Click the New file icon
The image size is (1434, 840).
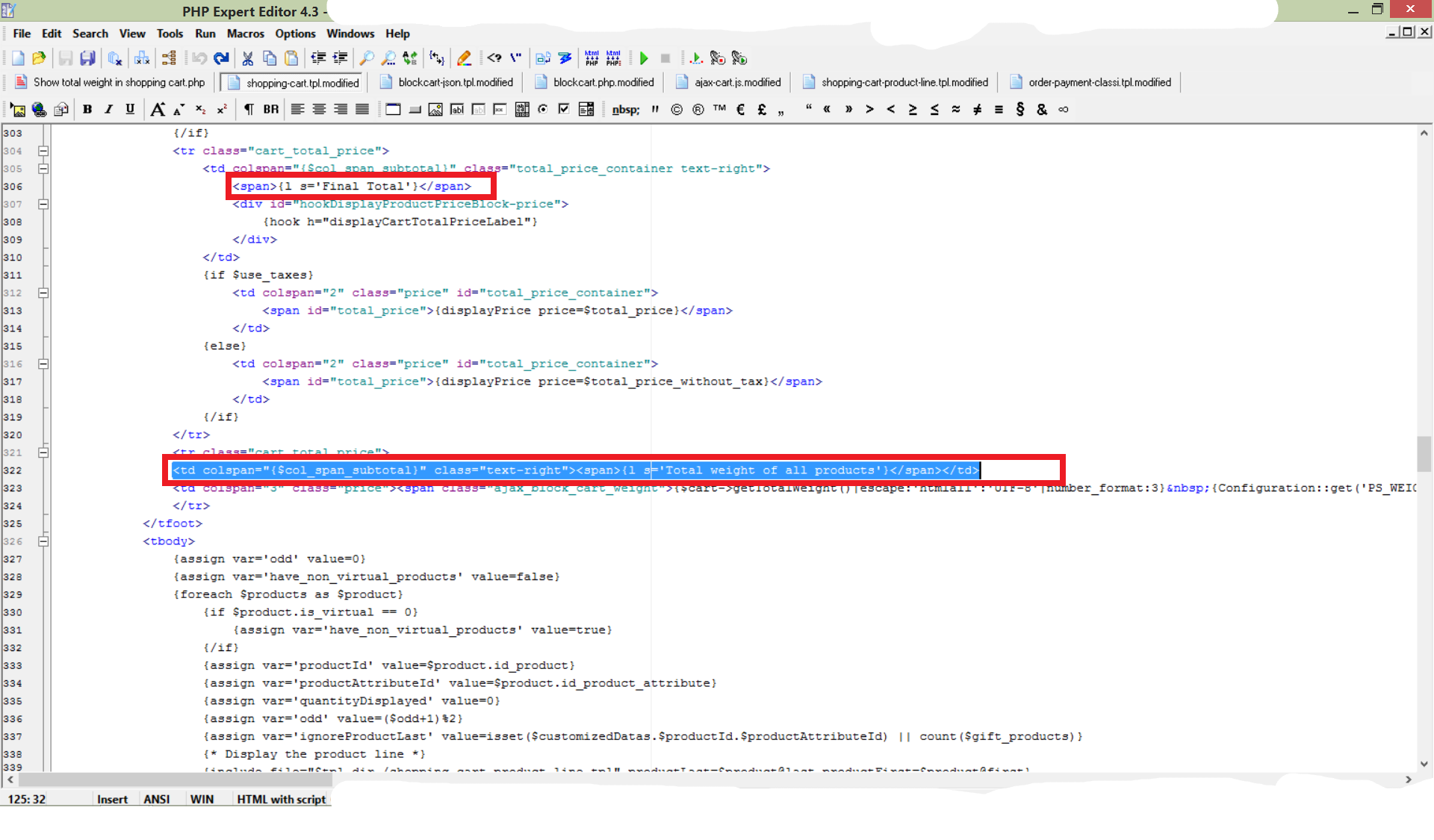[18, 58]
